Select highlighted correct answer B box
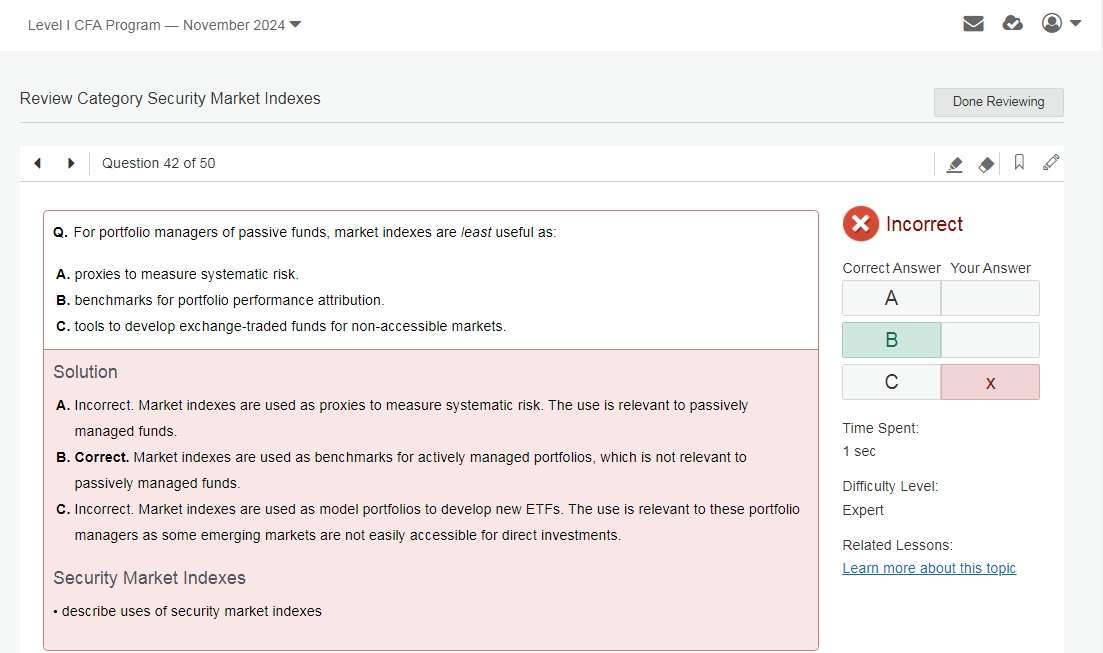 coord(891,340)
